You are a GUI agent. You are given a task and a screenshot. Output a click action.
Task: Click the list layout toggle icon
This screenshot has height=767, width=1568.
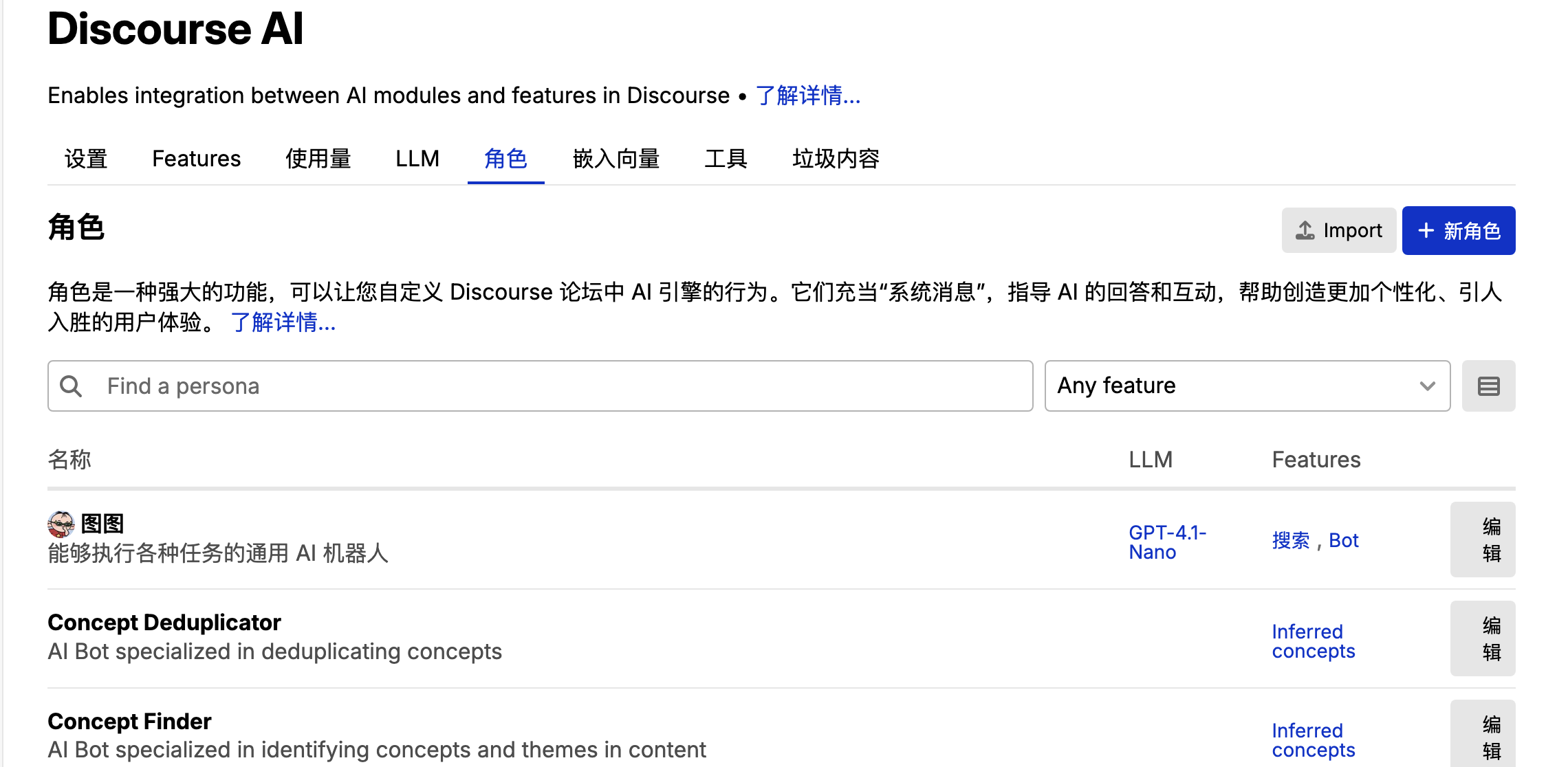coord(1488,386)
